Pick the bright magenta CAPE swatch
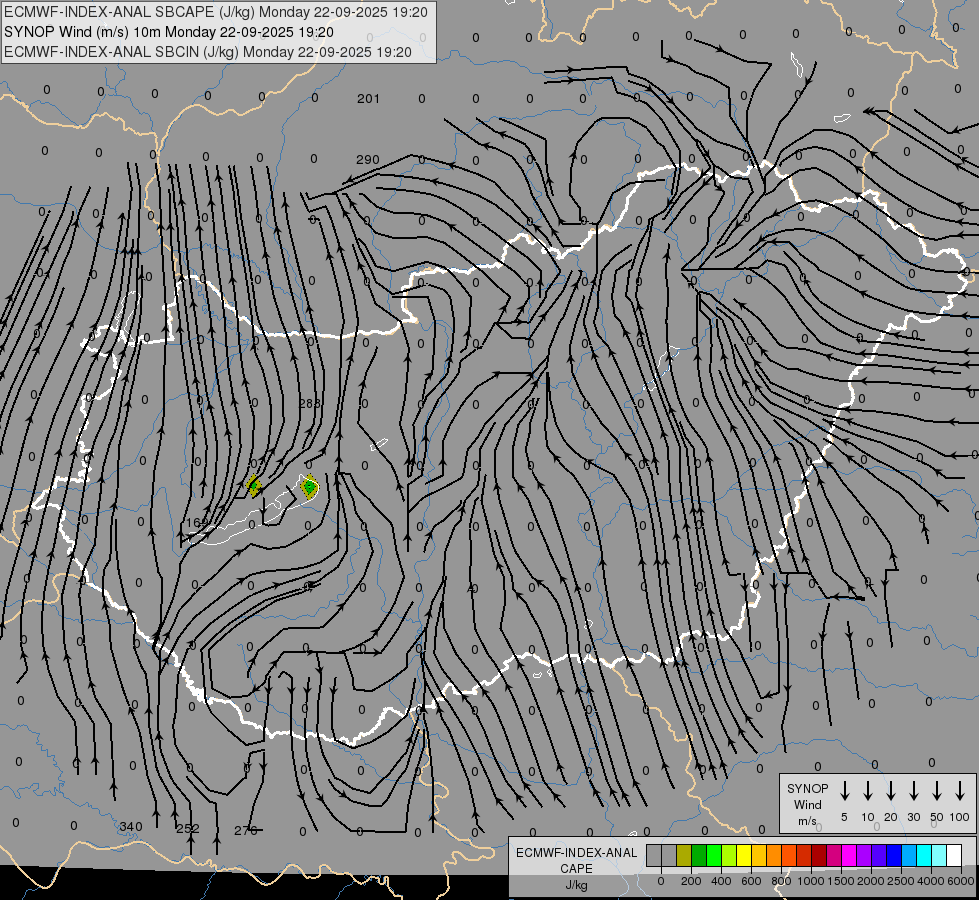The width and height of the screenshot is (979, 900). click(850, 855)
